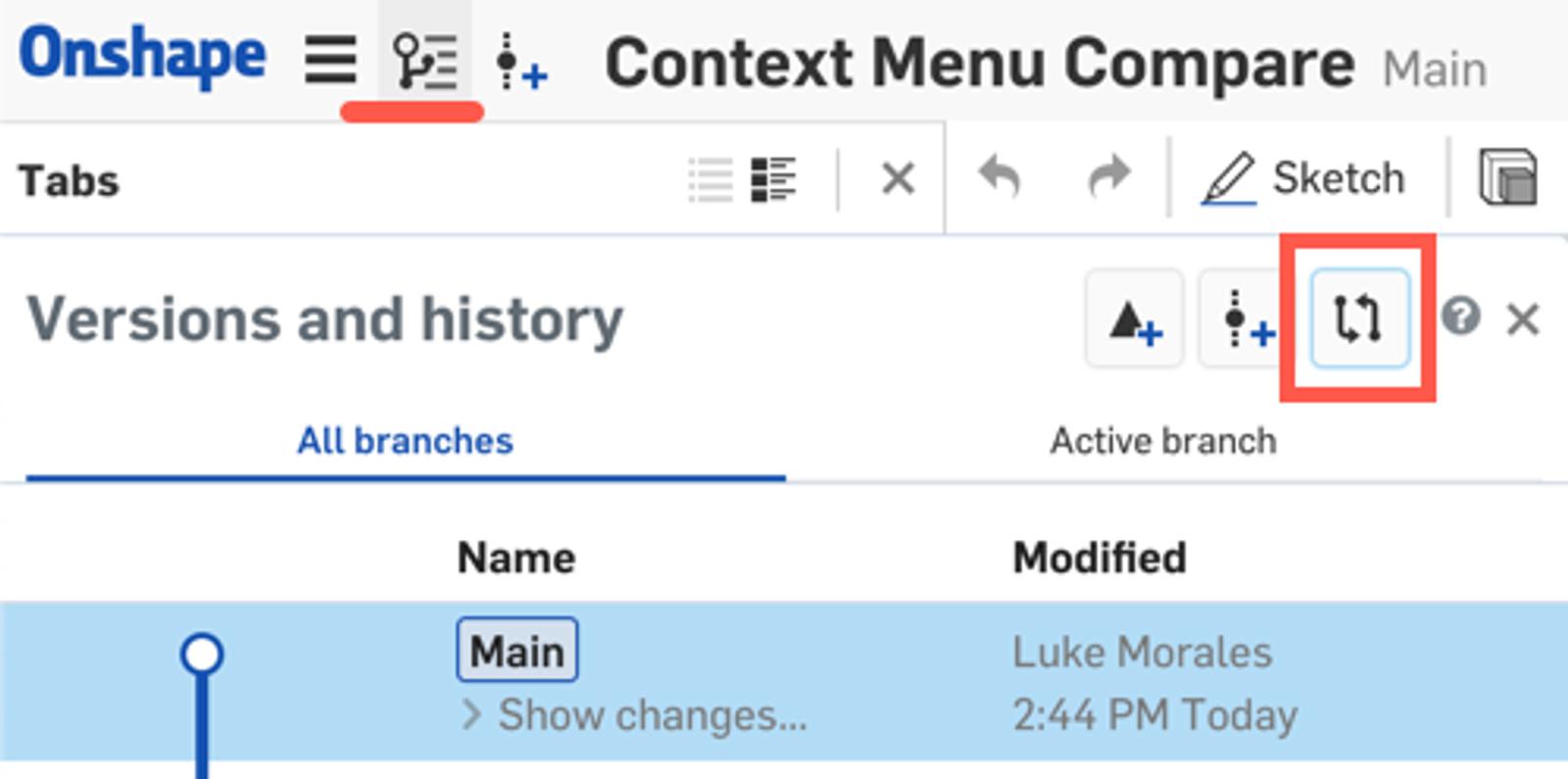The width and height of the screenshot is (1568, 779).
Task: Click Create version icon in title bar
Action: coord(521,63)
